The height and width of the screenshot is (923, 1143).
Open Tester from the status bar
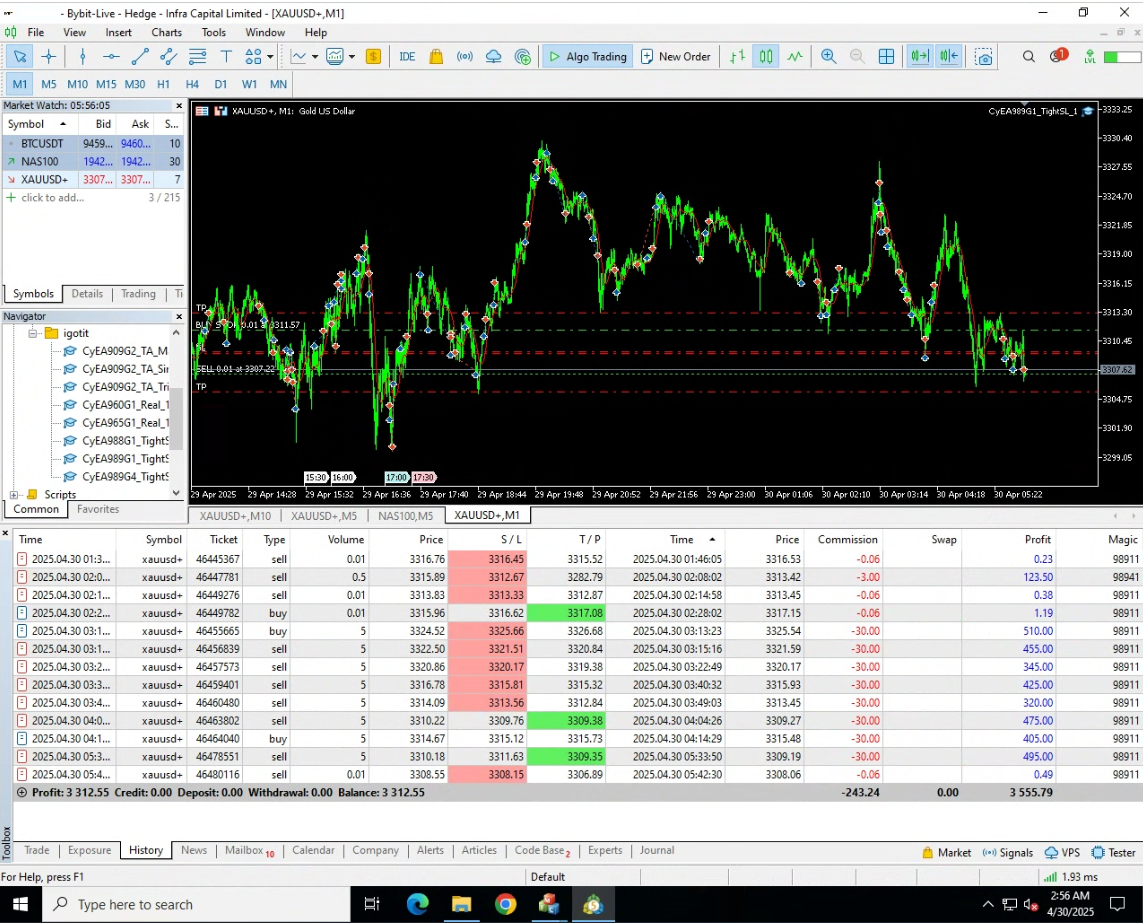[x=1114, y=853]
